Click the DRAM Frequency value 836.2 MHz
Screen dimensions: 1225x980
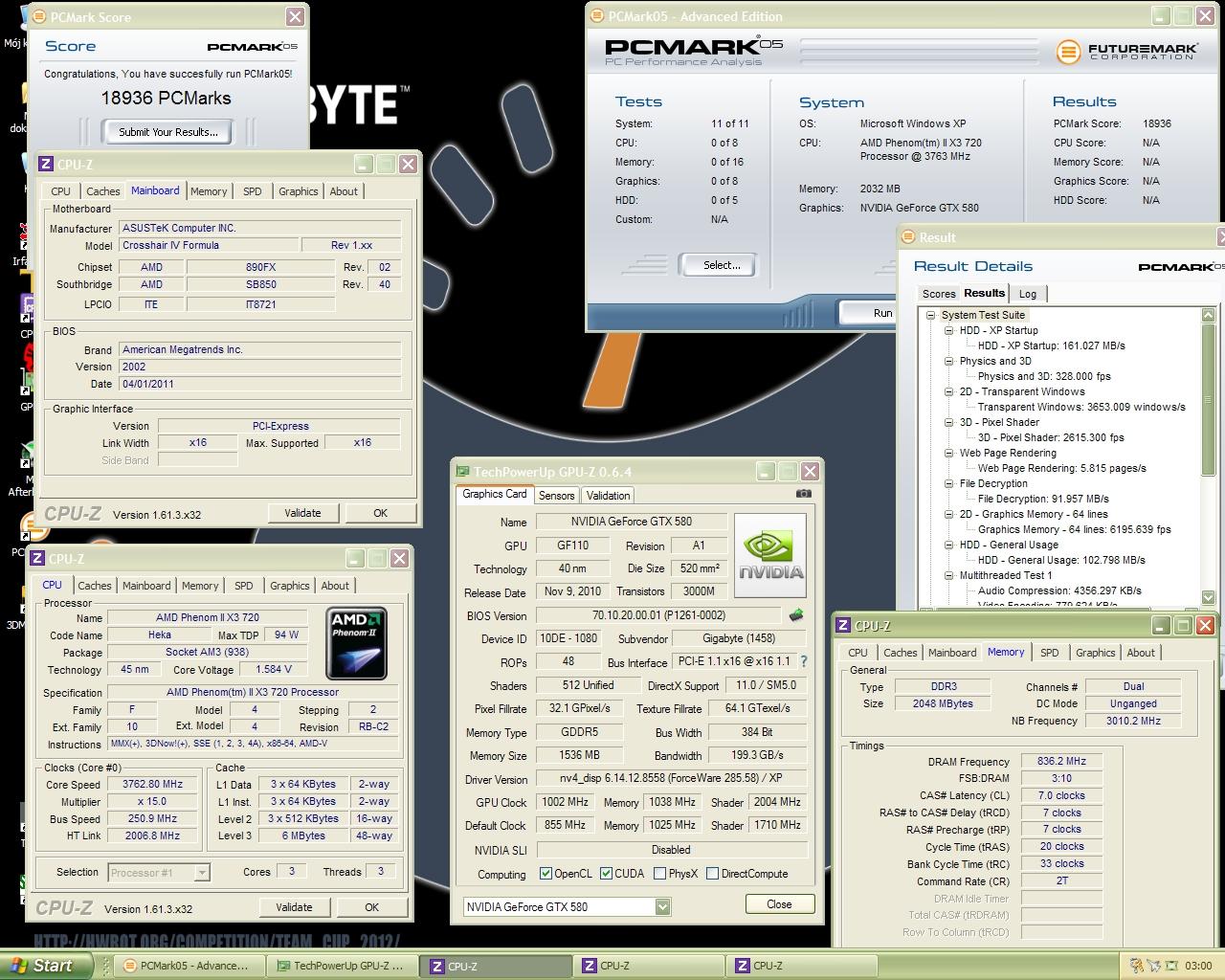click(x=1061, y=762)
